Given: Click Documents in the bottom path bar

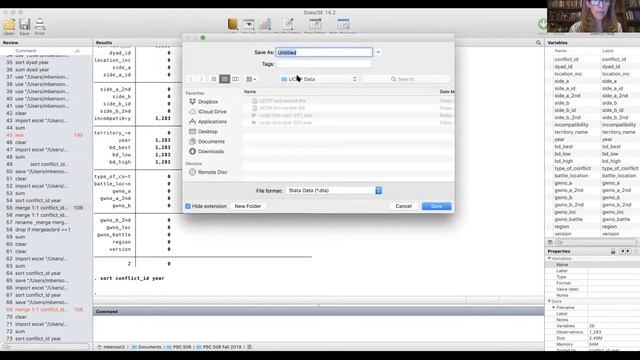Looking at the screenshot, I should point(146,347).
